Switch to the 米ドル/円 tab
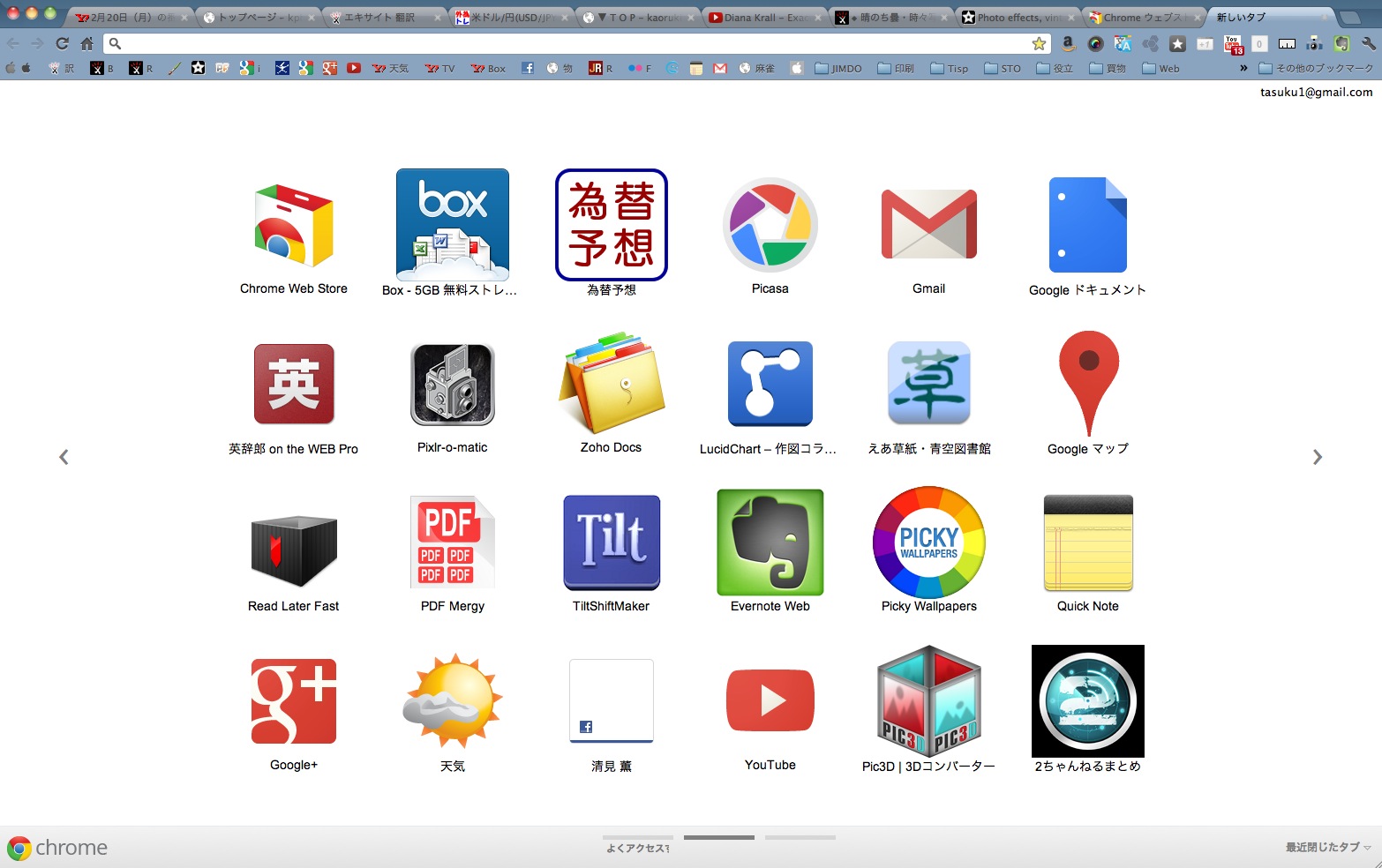Screen dimensions: 1382x868 [x=510, y=18]
